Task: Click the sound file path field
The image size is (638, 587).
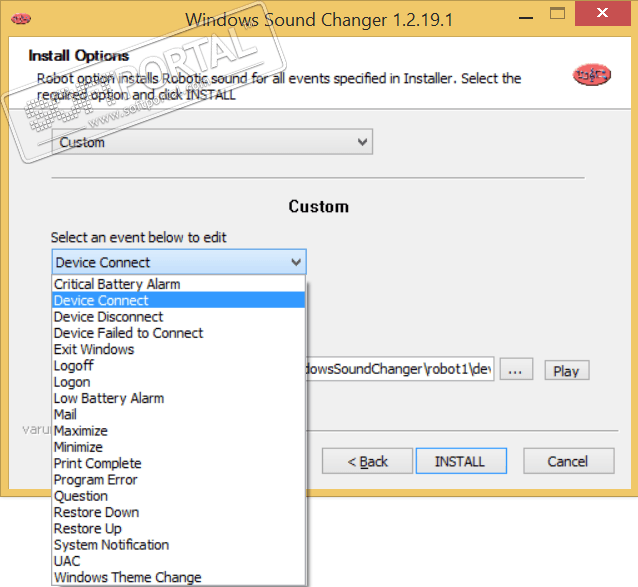Action: pos(400,369)
